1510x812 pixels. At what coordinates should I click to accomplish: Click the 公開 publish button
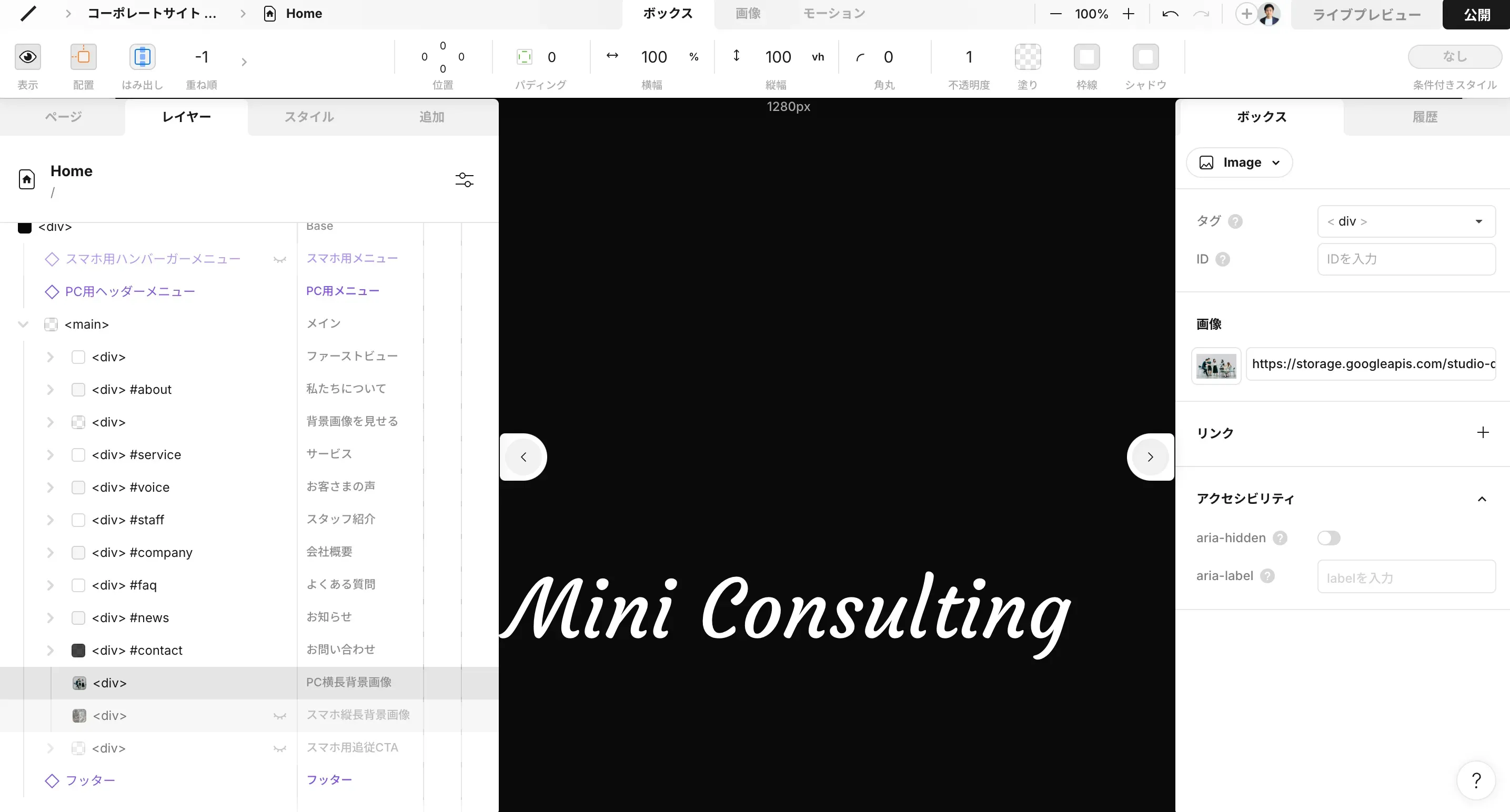pyautogui.click(x=1476, y=14)
